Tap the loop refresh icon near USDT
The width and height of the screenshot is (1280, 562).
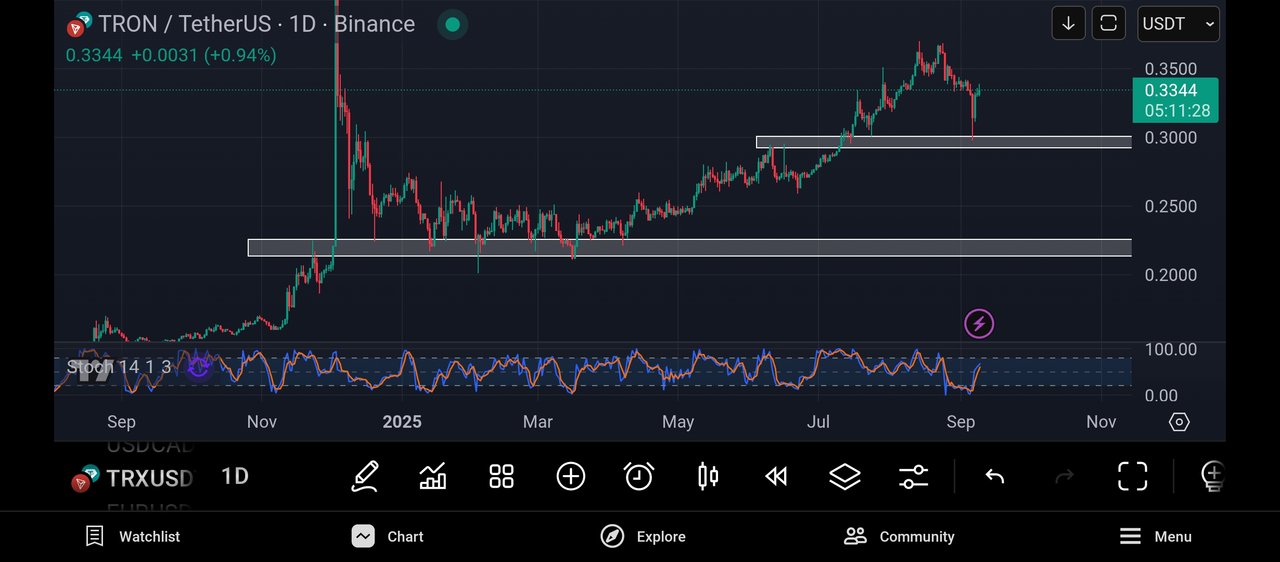click(x=1108, y=23)
